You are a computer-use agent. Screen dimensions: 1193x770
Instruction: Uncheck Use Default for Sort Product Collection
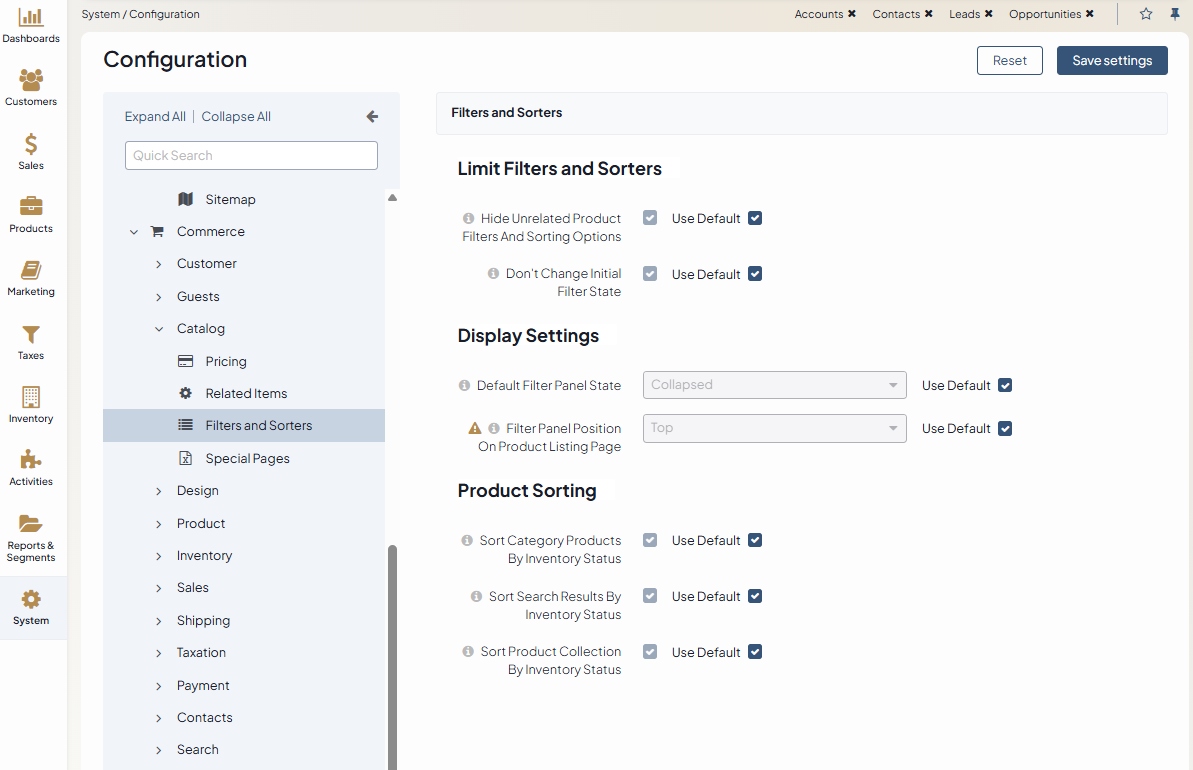point(755,652)
